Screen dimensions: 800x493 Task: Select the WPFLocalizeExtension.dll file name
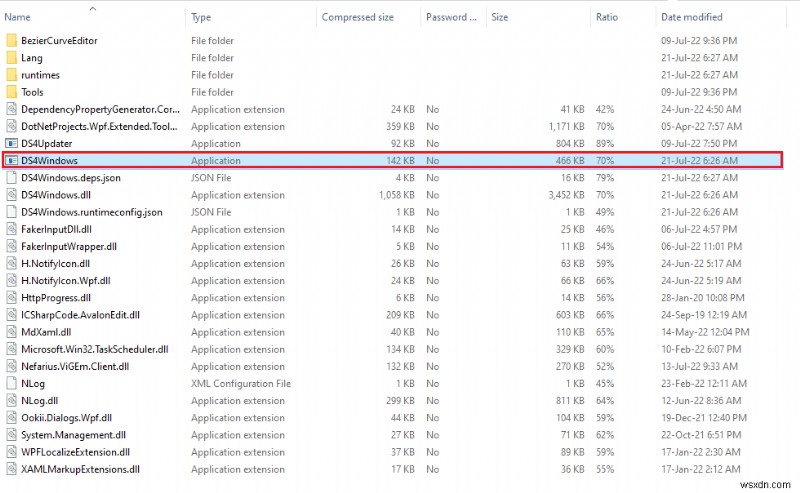(x=76, y=452)
